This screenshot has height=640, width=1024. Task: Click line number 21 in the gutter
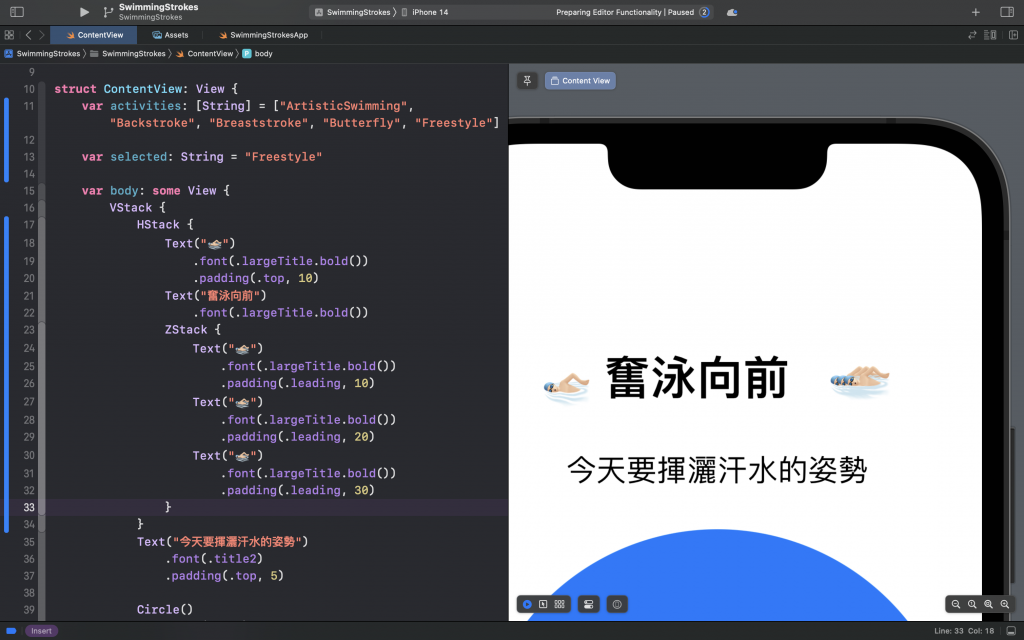29,296
